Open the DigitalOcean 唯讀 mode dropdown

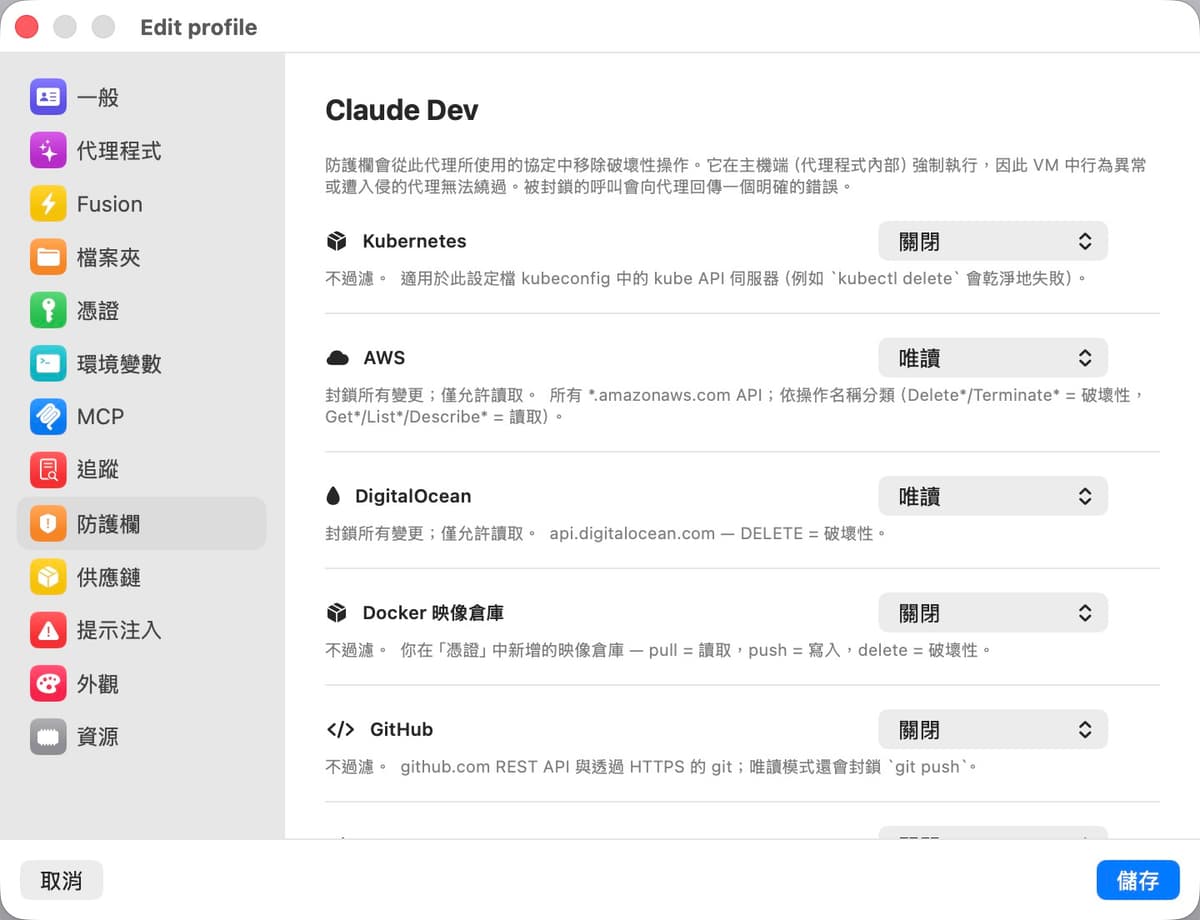tap(993, 496)
